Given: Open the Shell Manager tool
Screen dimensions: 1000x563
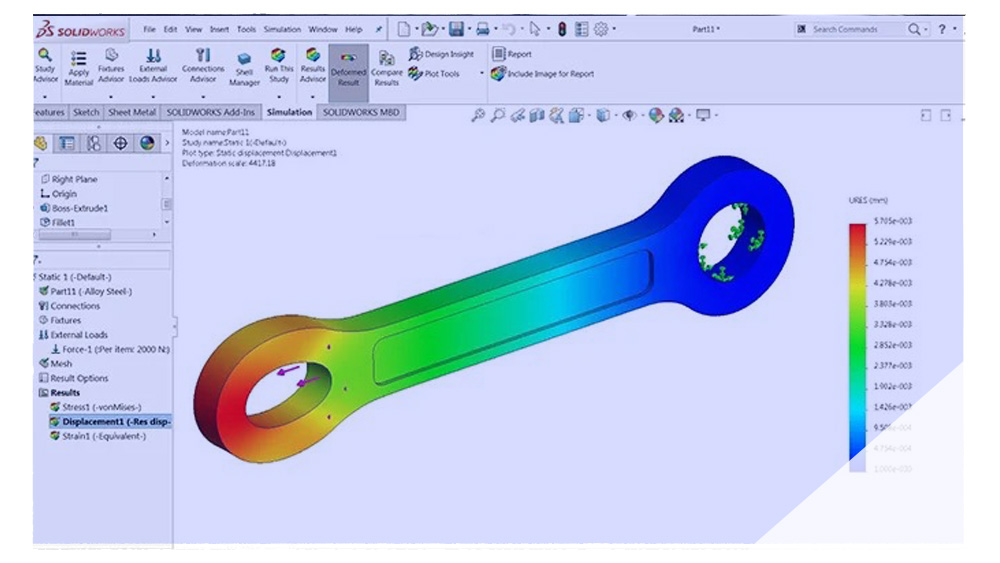Looking at the screenshot, I should point(244,70).
